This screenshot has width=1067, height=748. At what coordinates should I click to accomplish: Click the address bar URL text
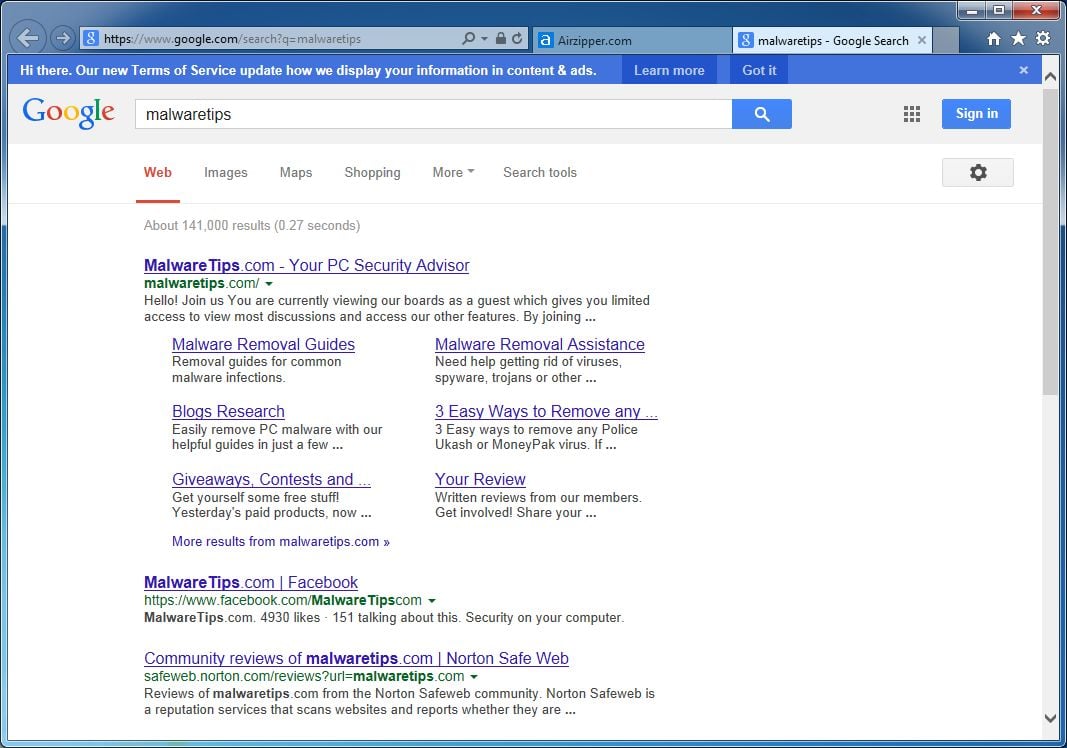pos(232,39)
